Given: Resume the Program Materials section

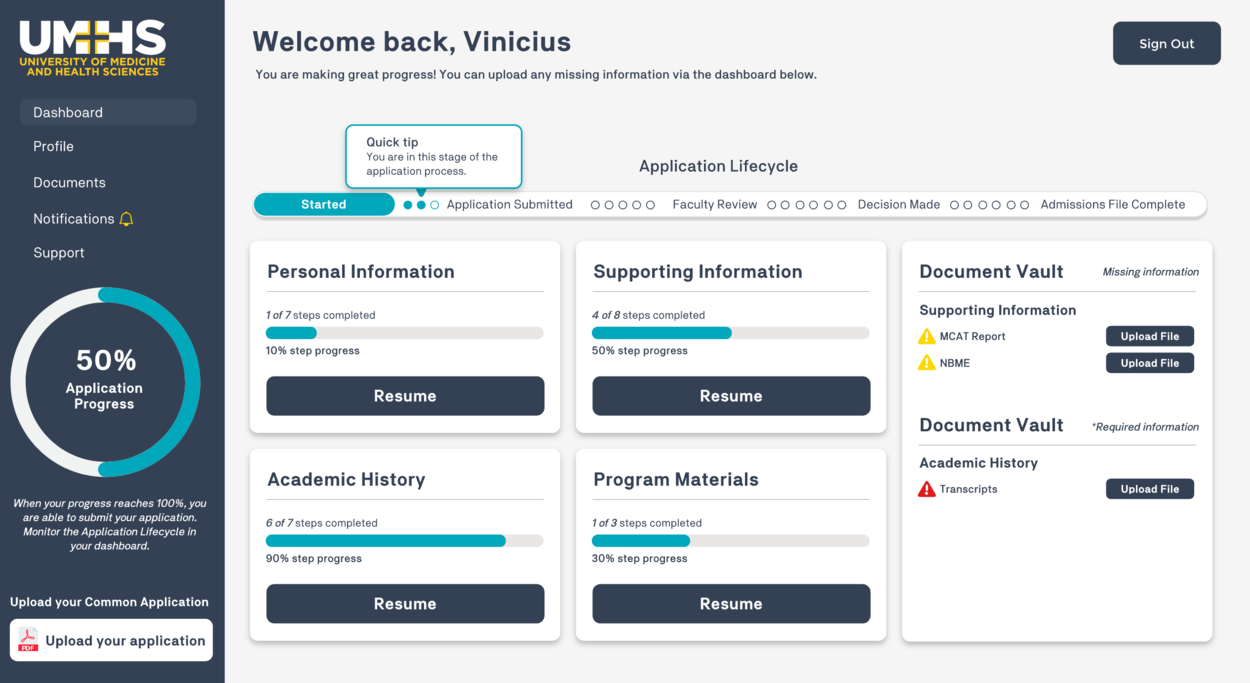Looking at the screenshot, I should [x=731, y=604].
